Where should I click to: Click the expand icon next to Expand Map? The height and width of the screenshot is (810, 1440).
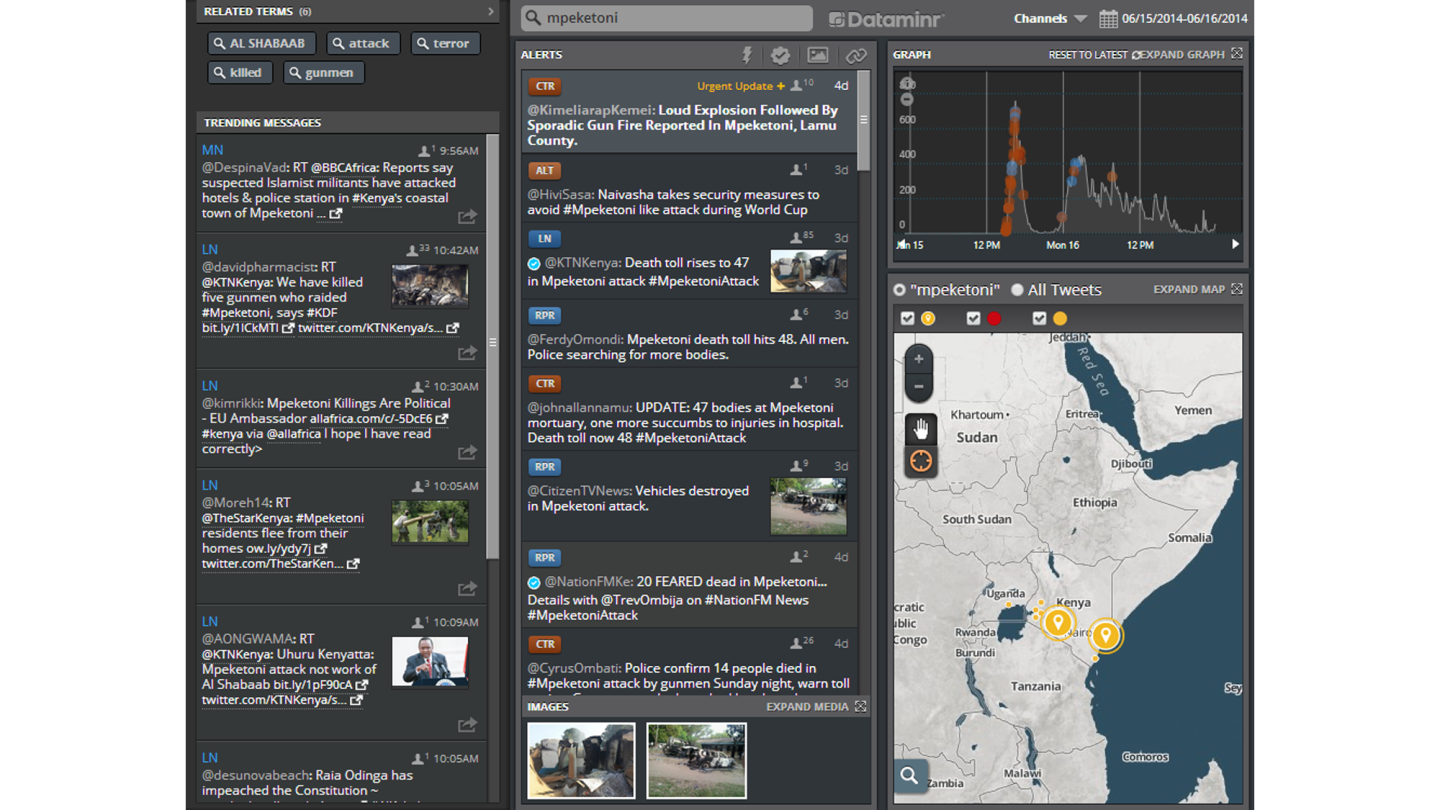(1237, 289)
